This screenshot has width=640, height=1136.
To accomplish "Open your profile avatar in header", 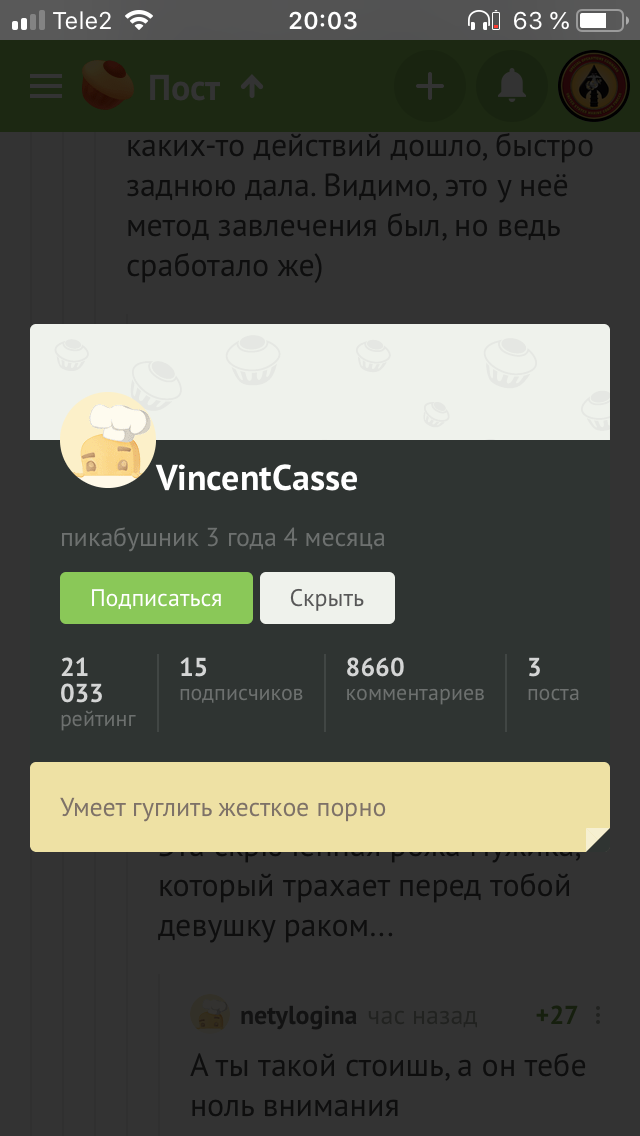I will tap(594, 87).
